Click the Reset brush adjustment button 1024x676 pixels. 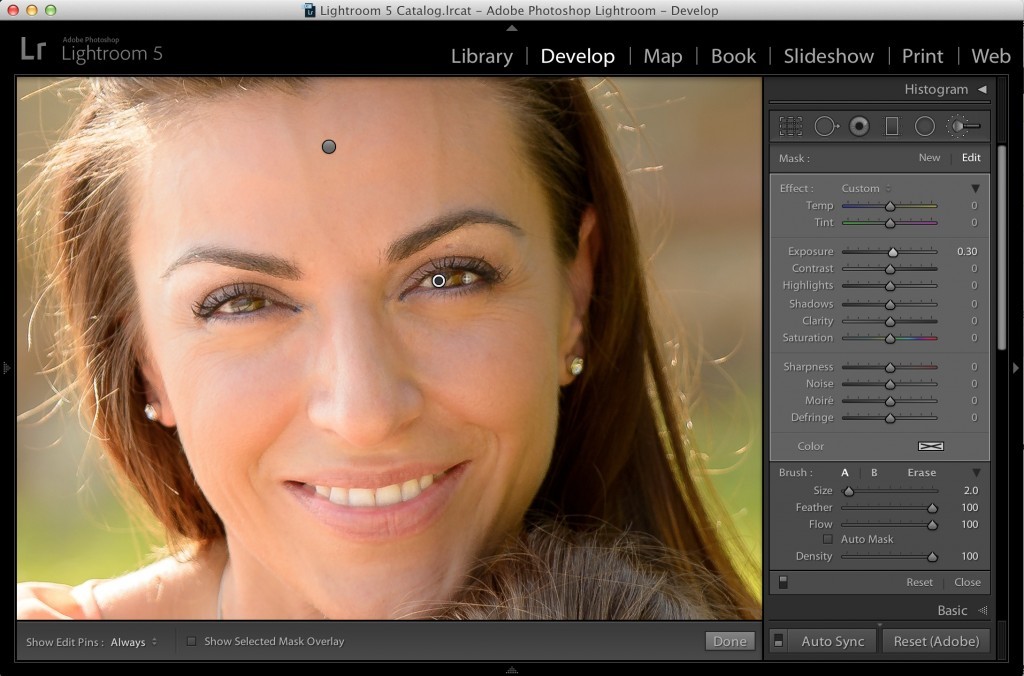[x=919, y=582]
